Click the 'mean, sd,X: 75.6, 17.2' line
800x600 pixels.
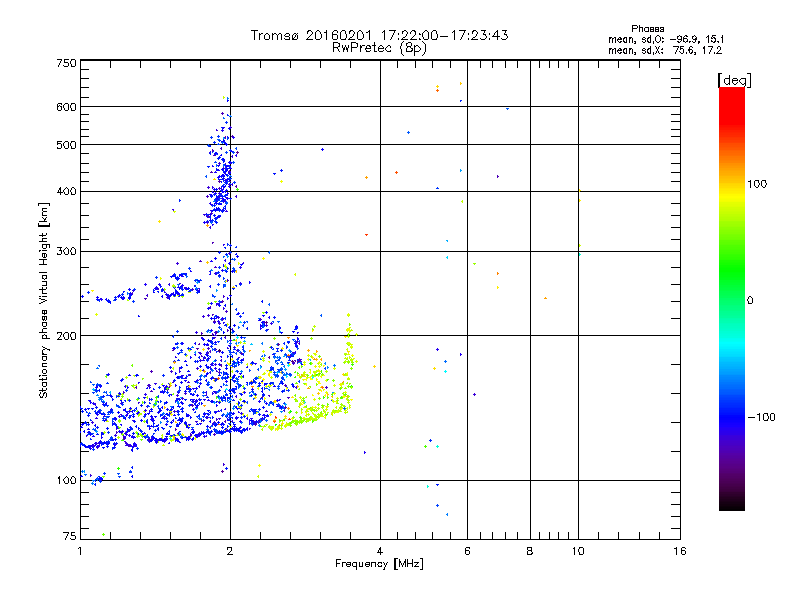[x=665, y=50]
